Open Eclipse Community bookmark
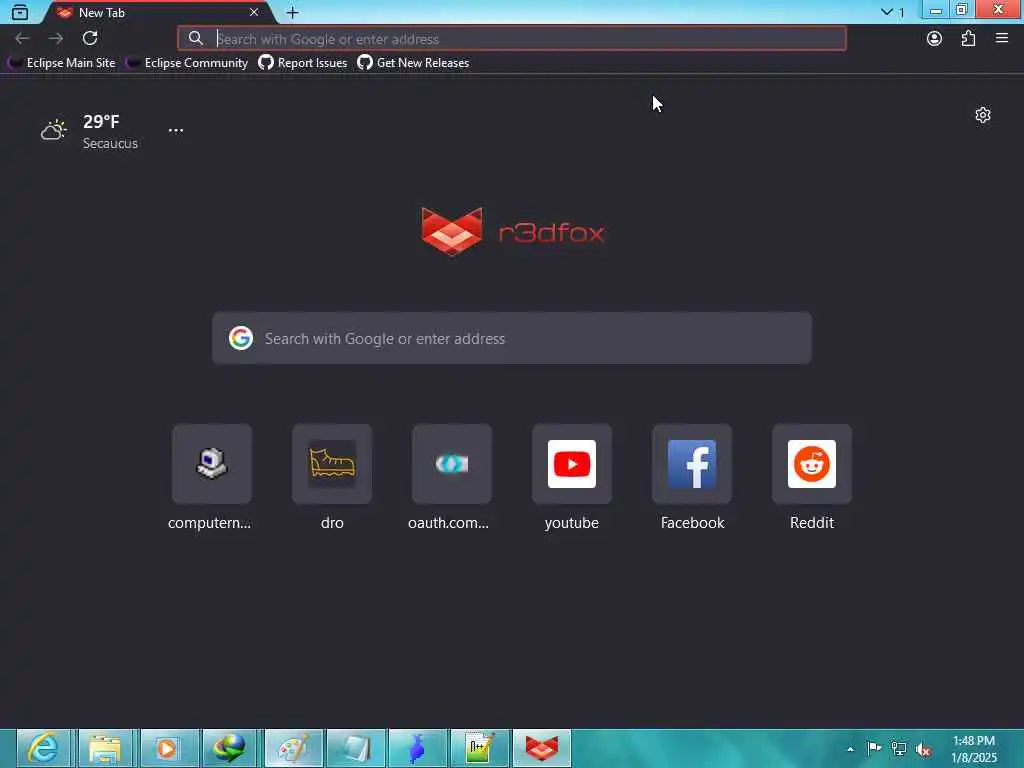This screenshot has width=1024, height=768. (187, 63)
